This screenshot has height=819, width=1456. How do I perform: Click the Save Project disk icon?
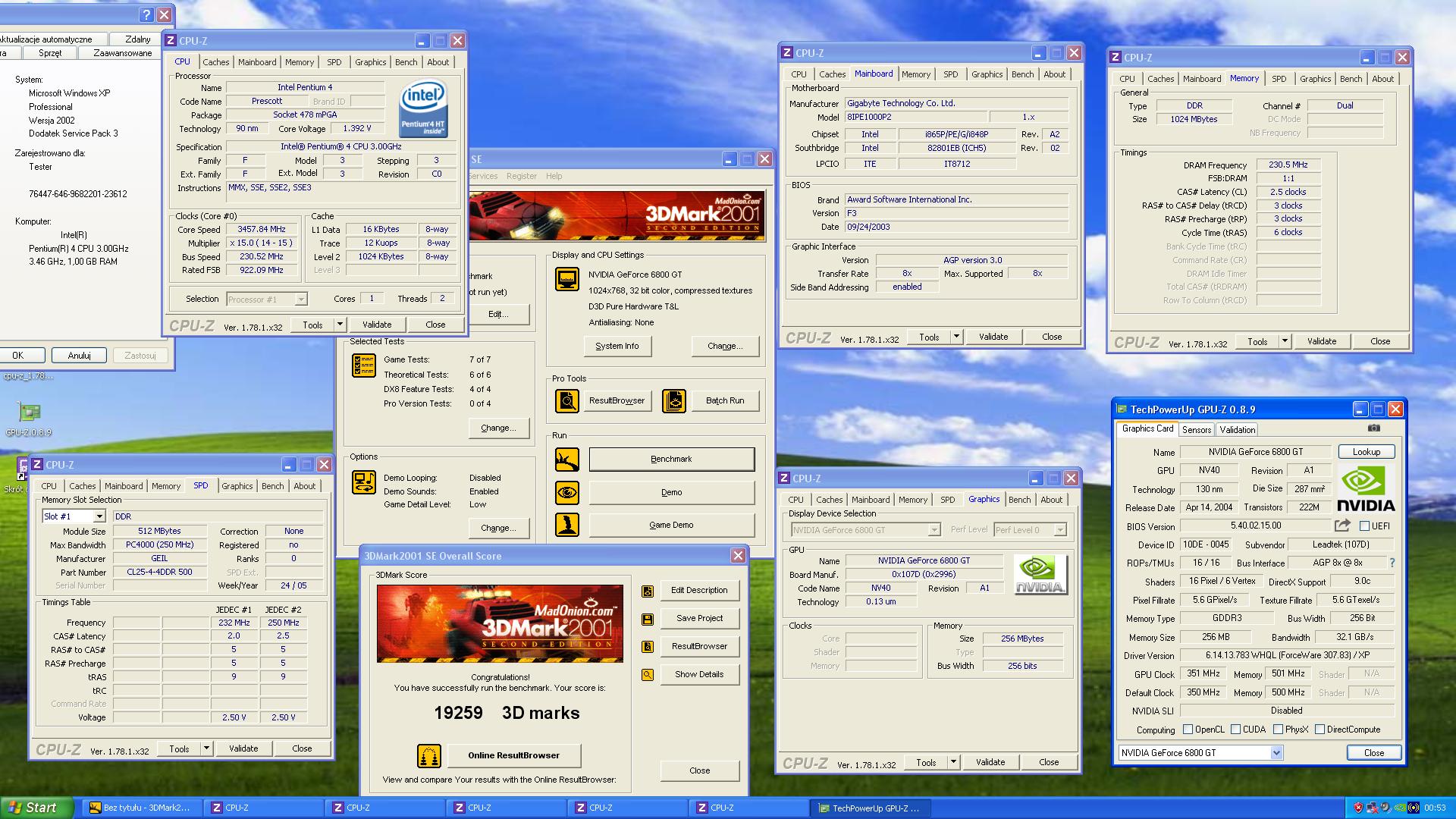point(648,619)
